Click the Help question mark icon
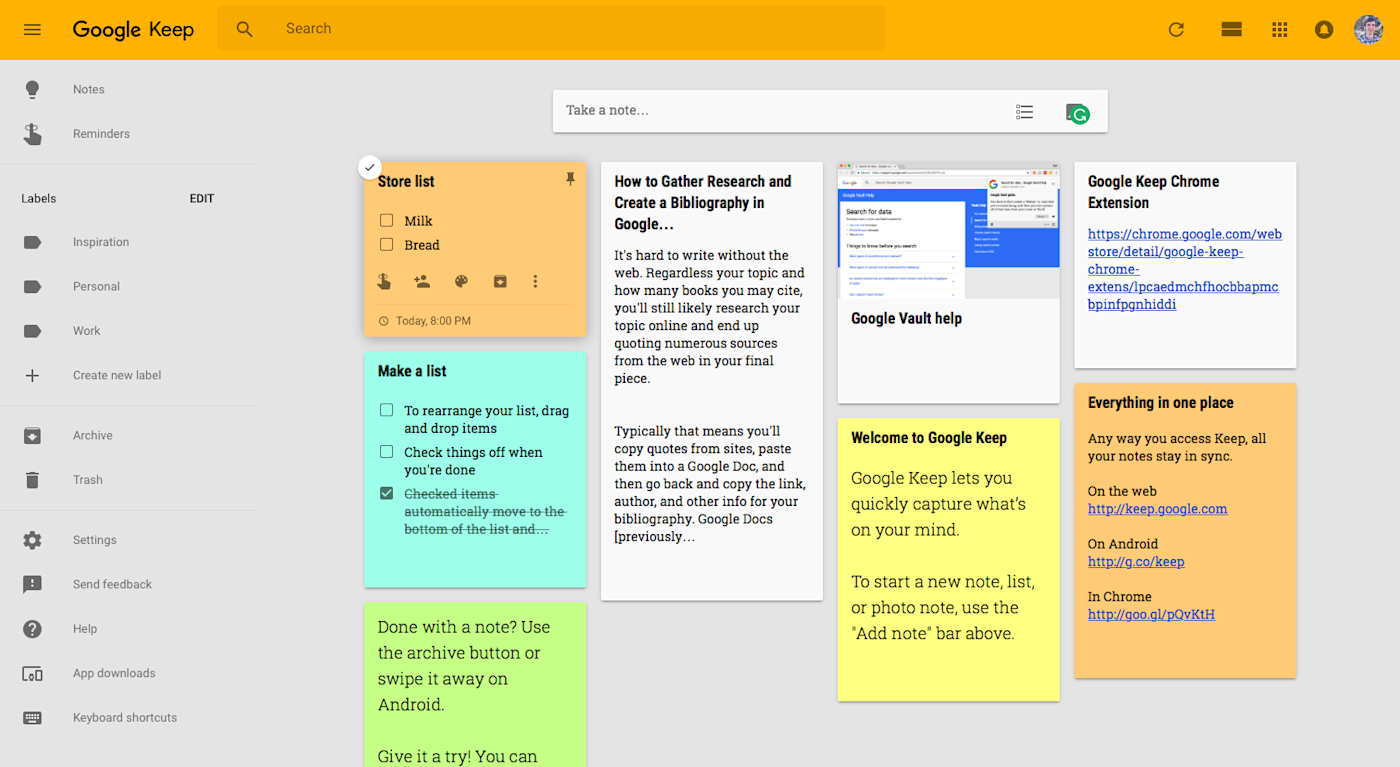The height and width of the screenshot is (767, 1400). coord(32,629)
